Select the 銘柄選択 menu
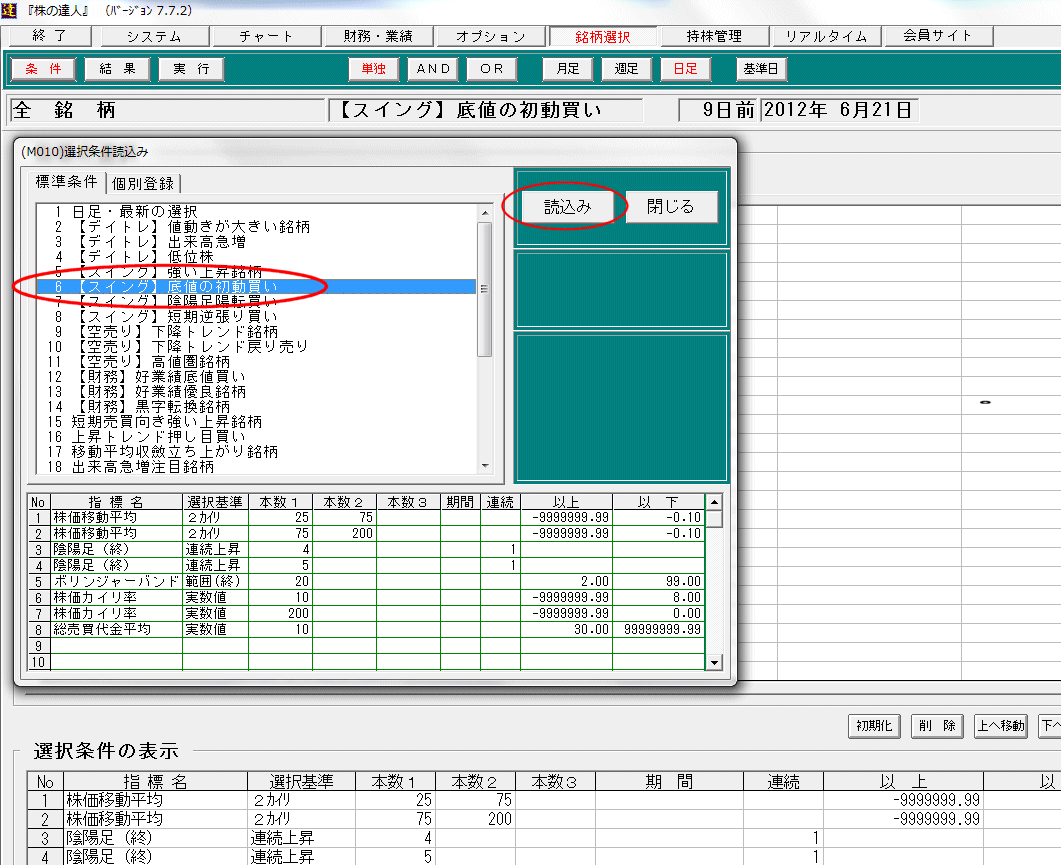The image size is (1061, 865). [602, 37]
